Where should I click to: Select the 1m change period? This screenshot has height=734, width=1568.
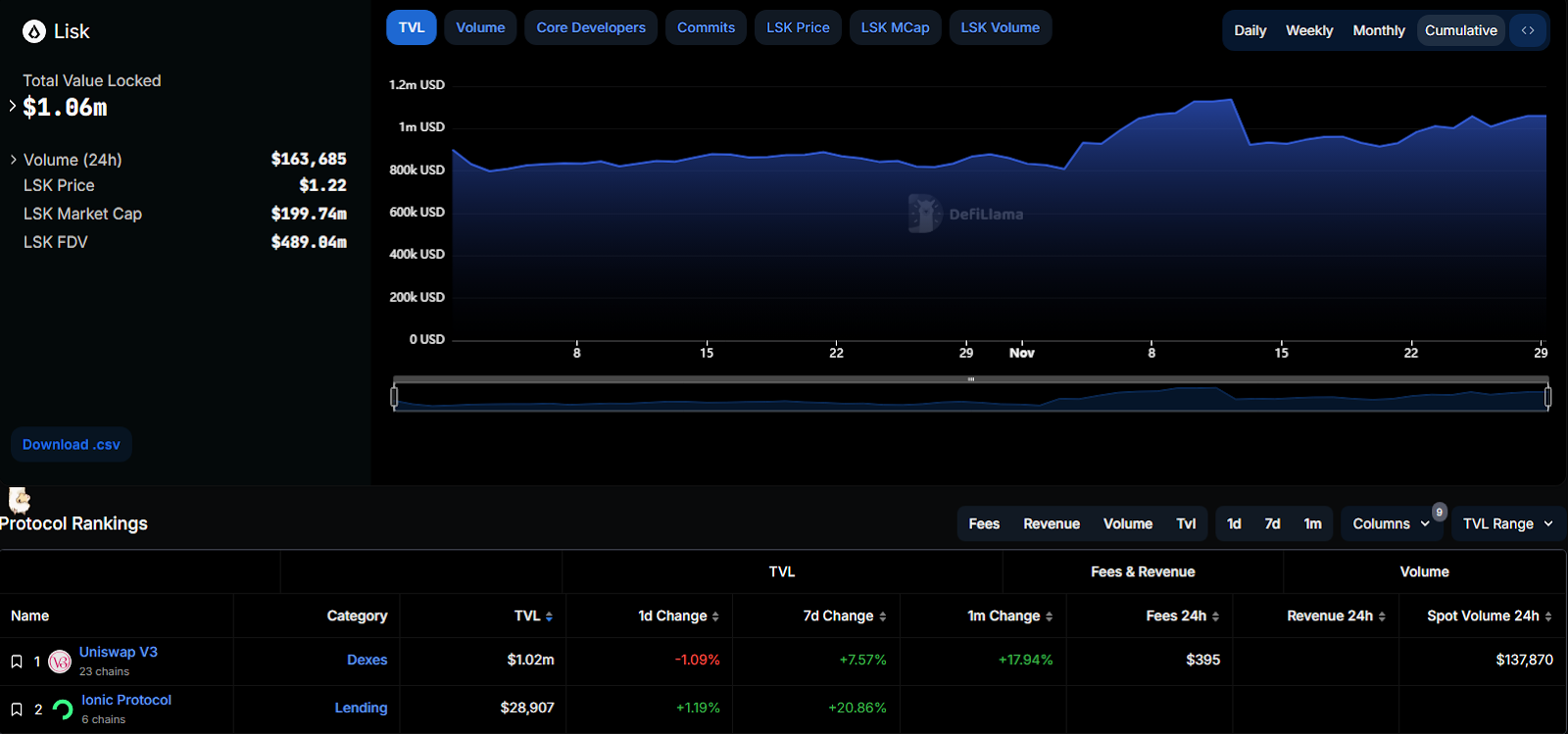coord(1312,524)
